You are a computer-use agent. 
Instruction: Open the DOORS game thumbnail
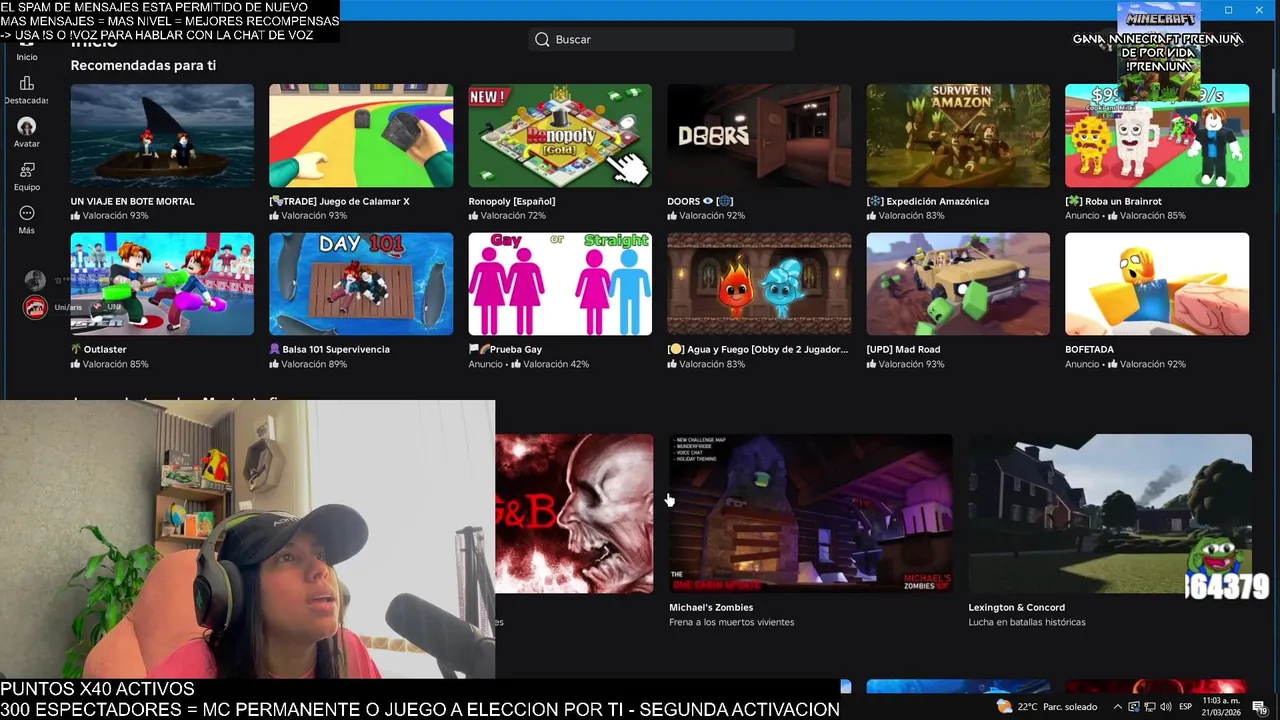pyautogui.click(x=759, y=135)
